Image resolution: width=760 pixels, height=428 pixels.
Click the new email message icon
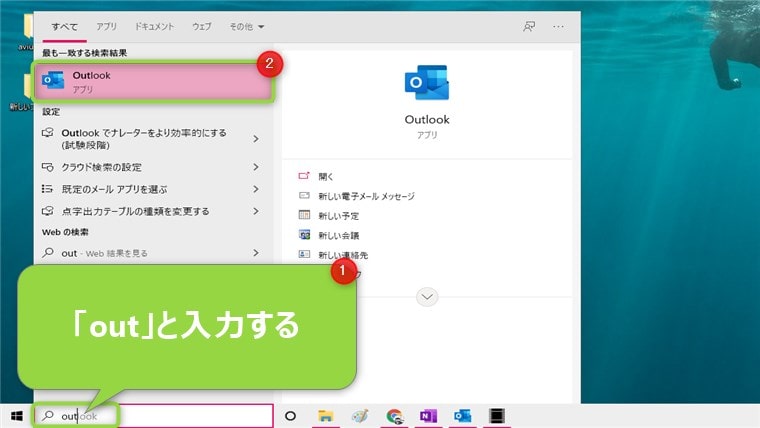(304, 196)
